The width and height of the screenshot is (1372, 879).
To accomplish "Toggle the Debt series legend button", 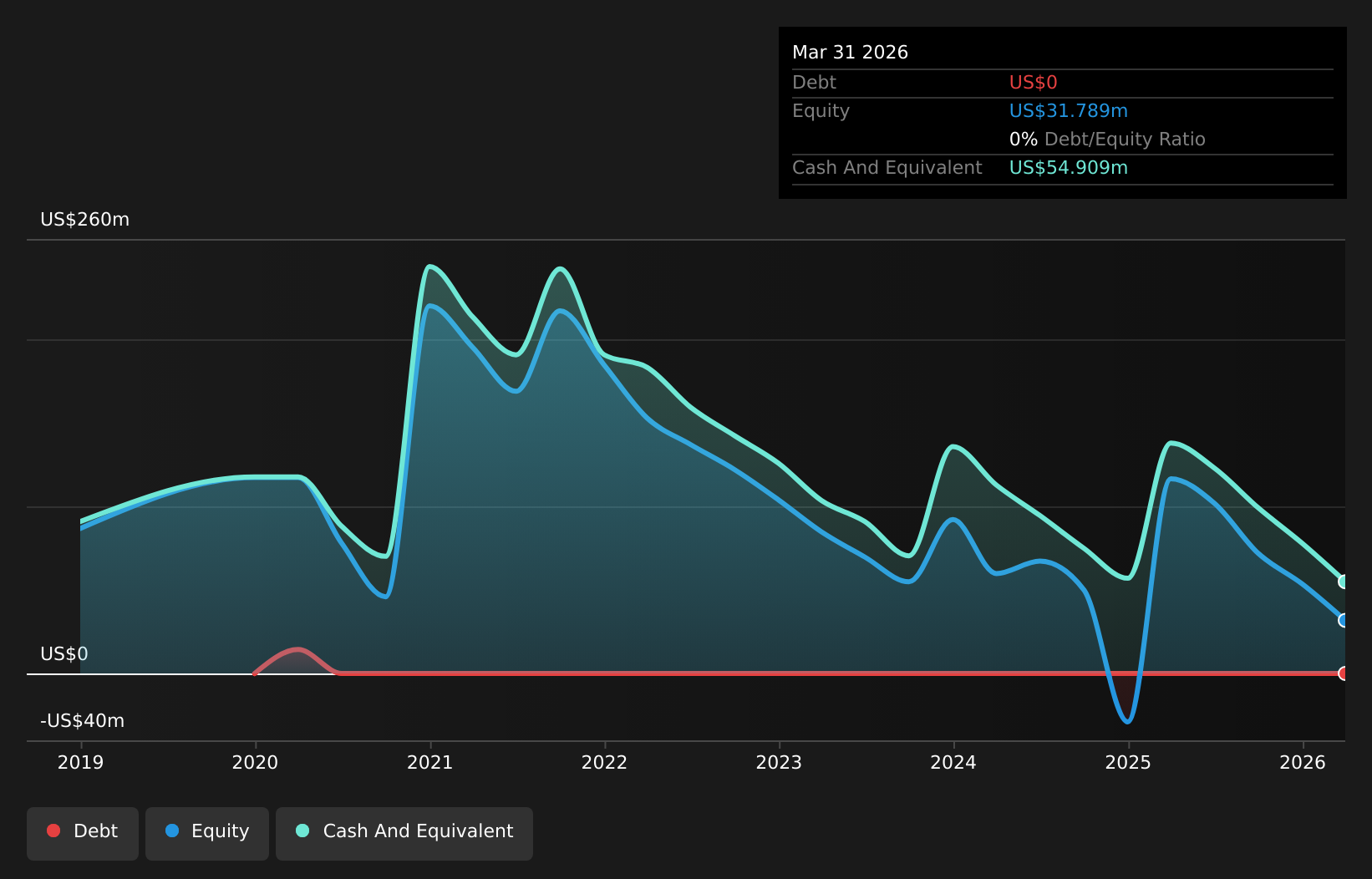I will pos(83,833).
